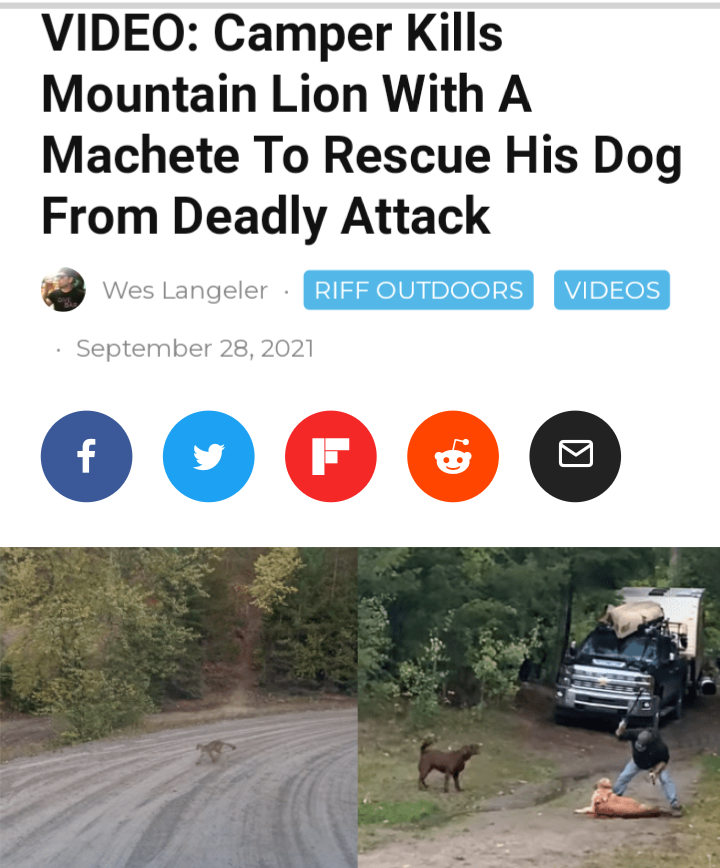Open the Camper Kills Mountain Lion headline
Image resolution: width=720 pixels, height=868 pixels.
point(362,125)
